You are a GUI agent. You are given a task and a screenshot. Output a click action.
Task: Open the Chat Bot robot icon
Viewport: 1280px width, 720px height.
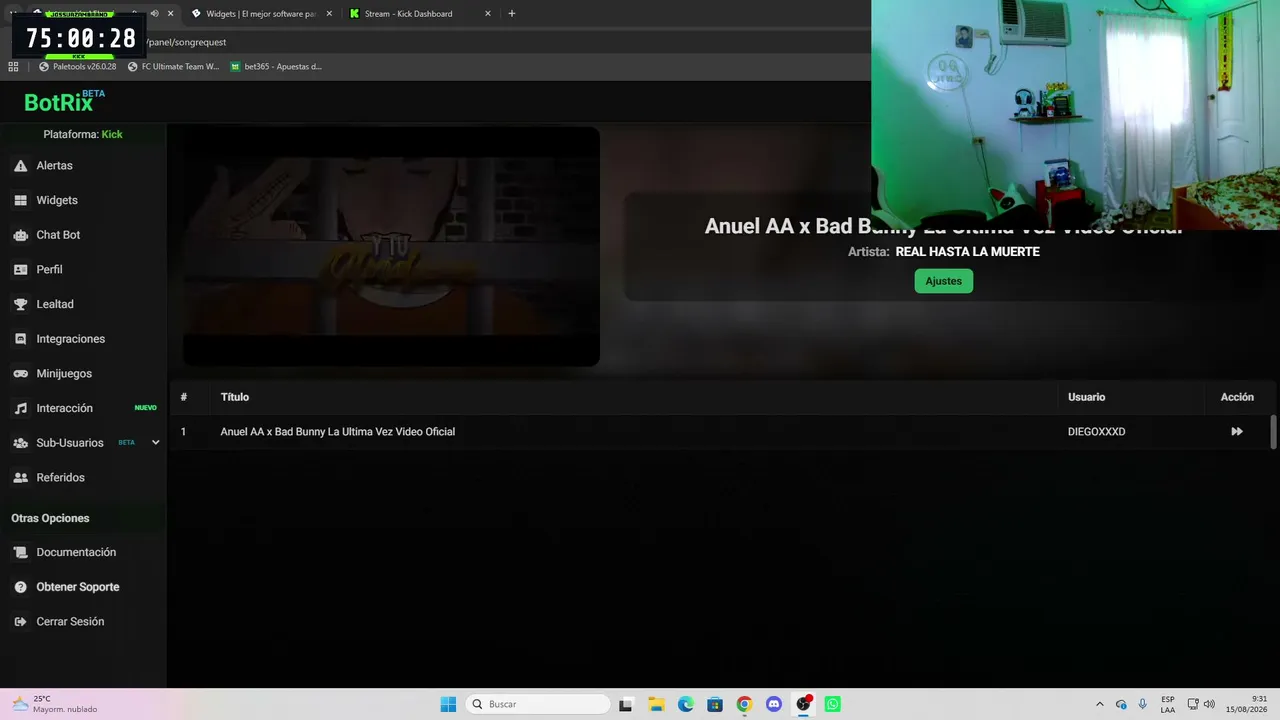20,235
